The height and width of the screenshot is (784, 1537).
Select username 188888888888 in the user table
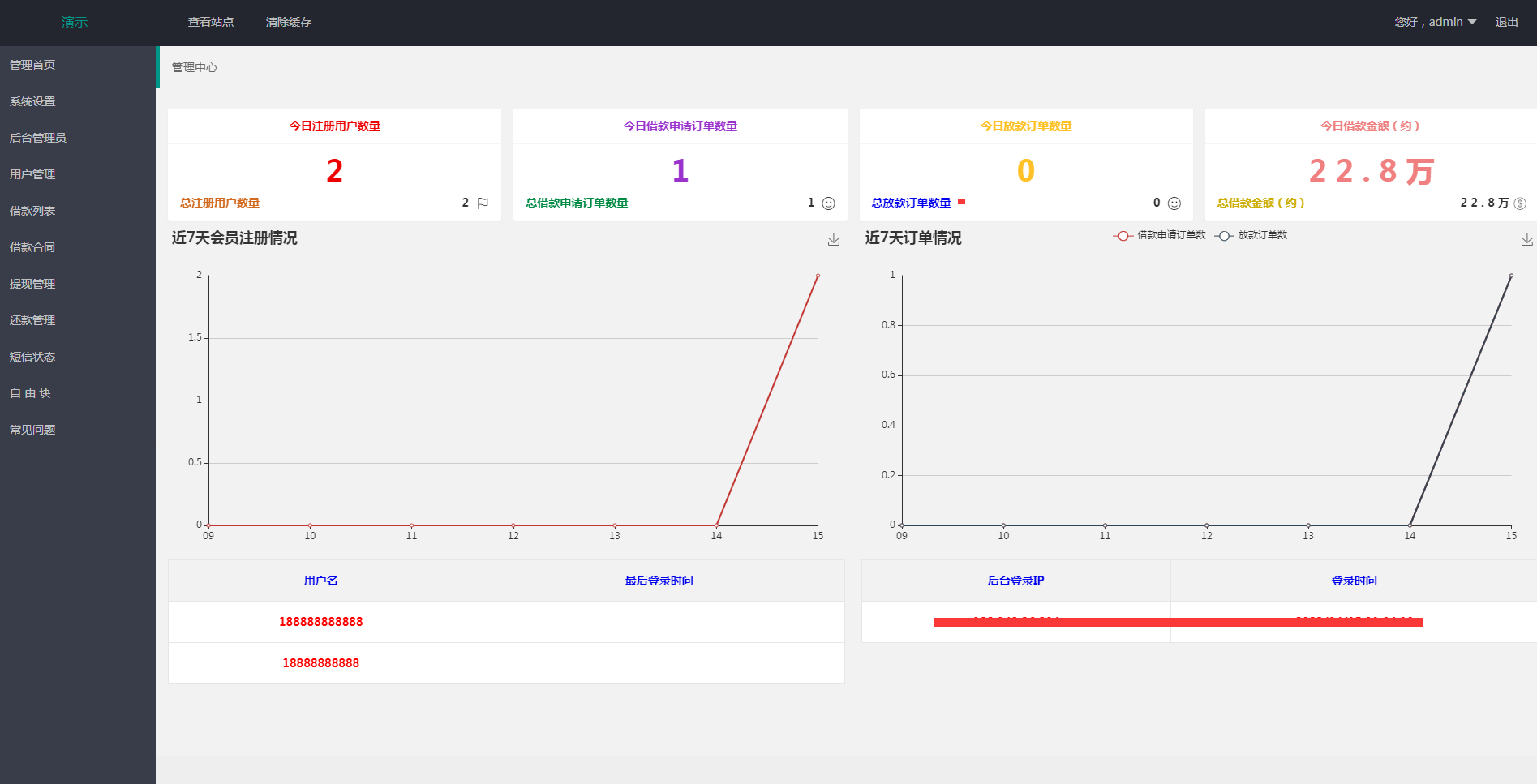pyautogui.click(x=320, y=622)
